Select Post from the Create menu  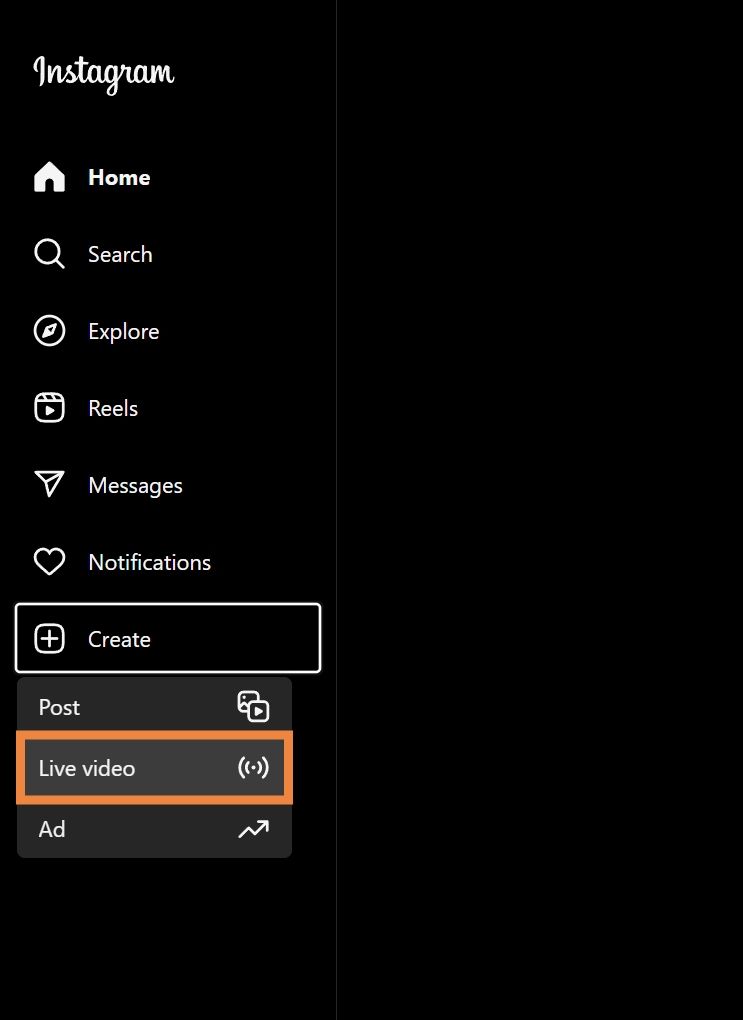[154, 706]
